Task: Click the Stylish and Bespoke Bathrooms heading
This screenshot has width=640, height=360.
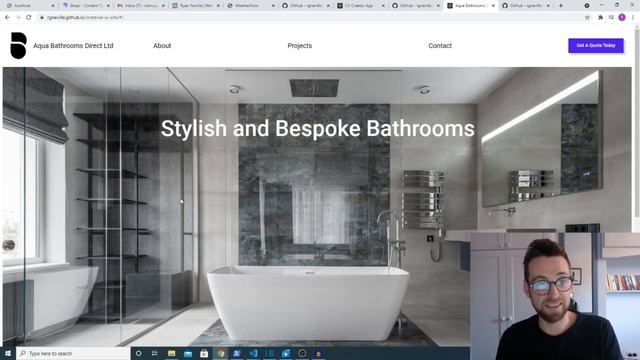Action: pyautogui.click(x=318, y=129)
